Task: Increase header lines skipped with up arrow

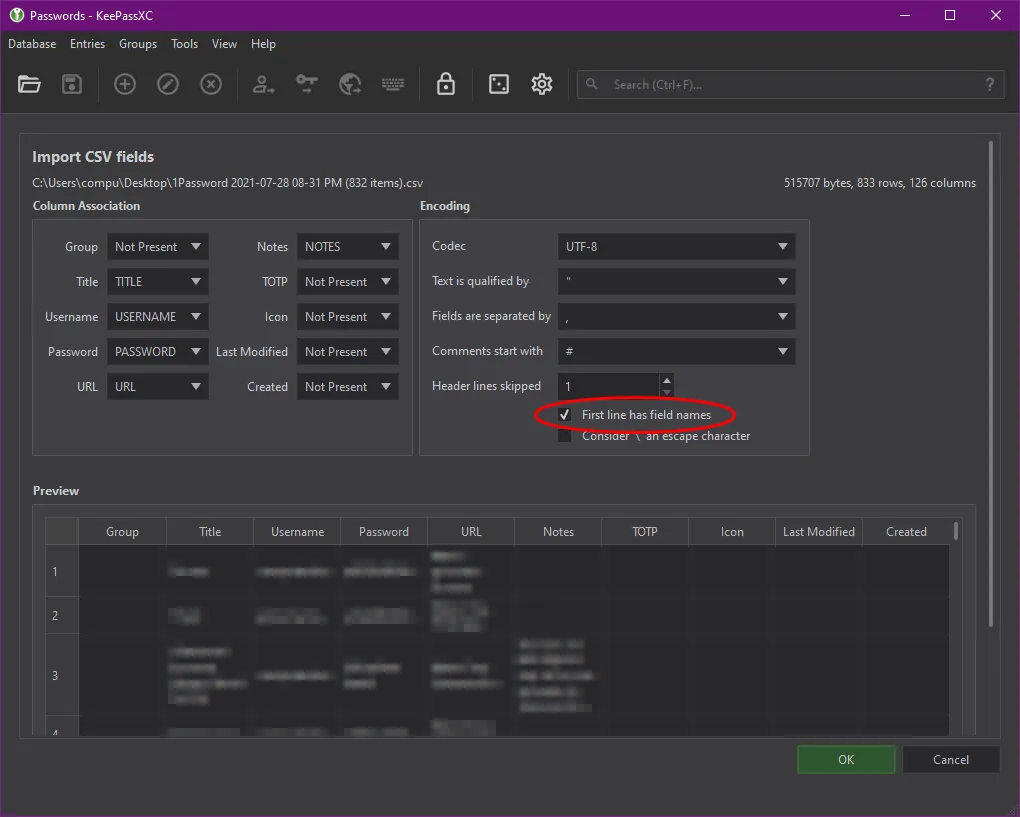Action: 667,379
